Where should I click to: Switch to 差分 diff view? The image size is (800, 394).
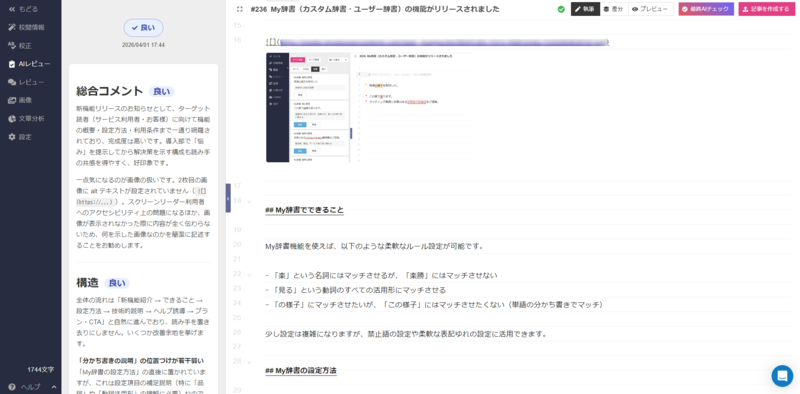tap(614, 9)
